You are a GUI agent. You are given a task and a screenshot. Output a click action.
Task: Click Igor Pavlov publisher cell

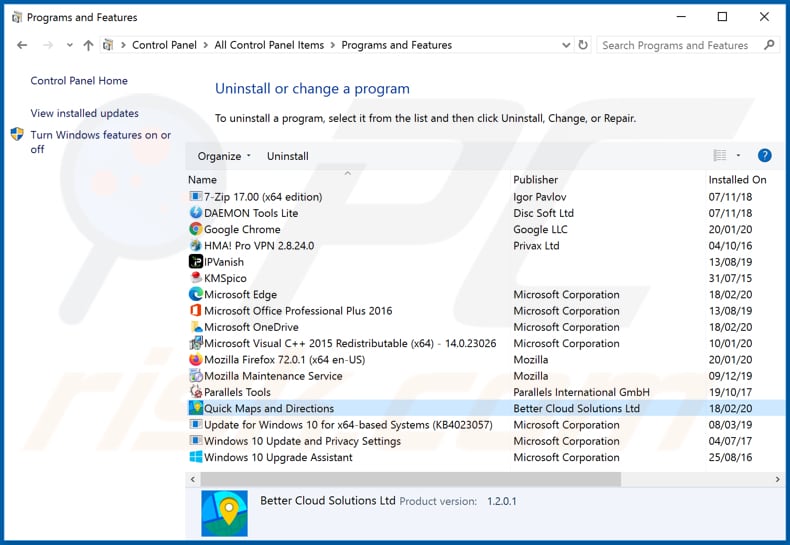(x=540, y=197)
